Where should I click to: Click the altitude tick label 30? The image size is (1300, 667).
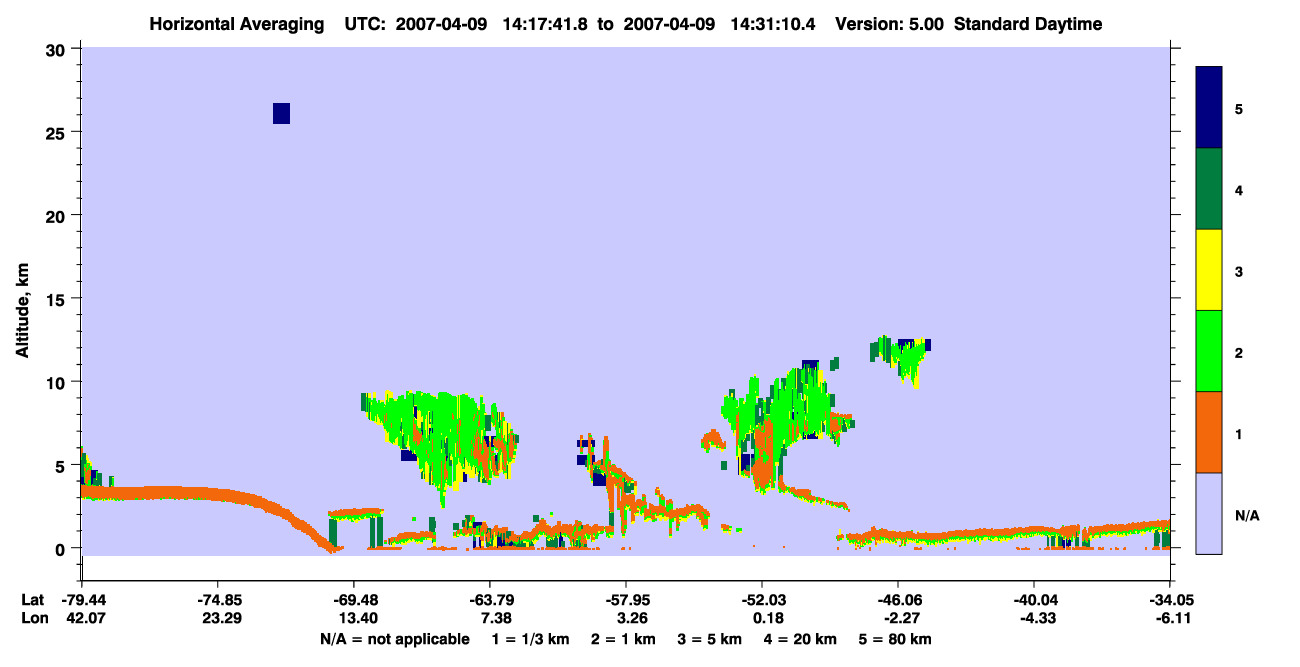pos(57,49)
